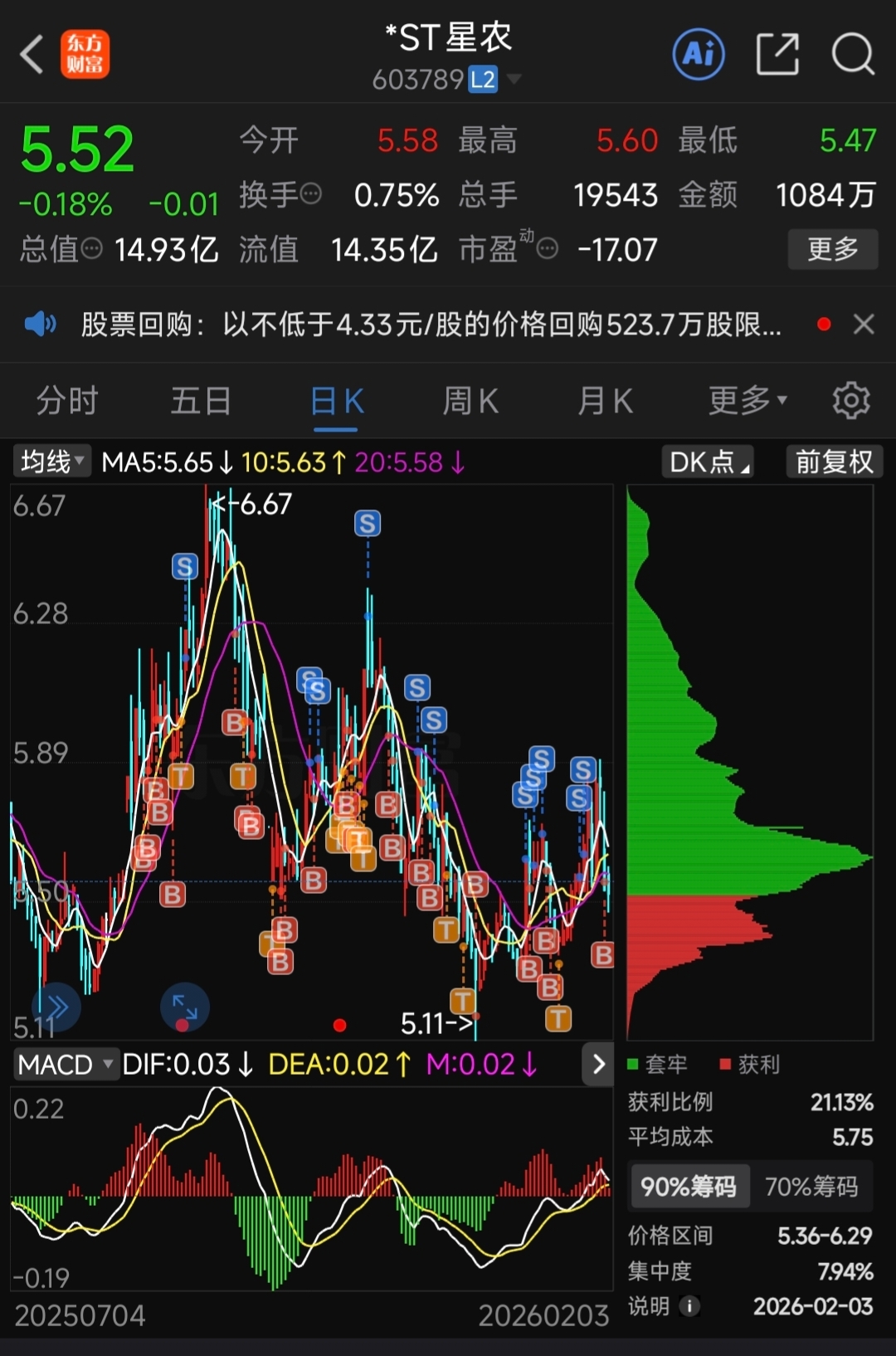Image resolution: width=896 pixels, height=1356 pixels.
Task: Tap the turnover rate info icon
Action: click(310, 194)
